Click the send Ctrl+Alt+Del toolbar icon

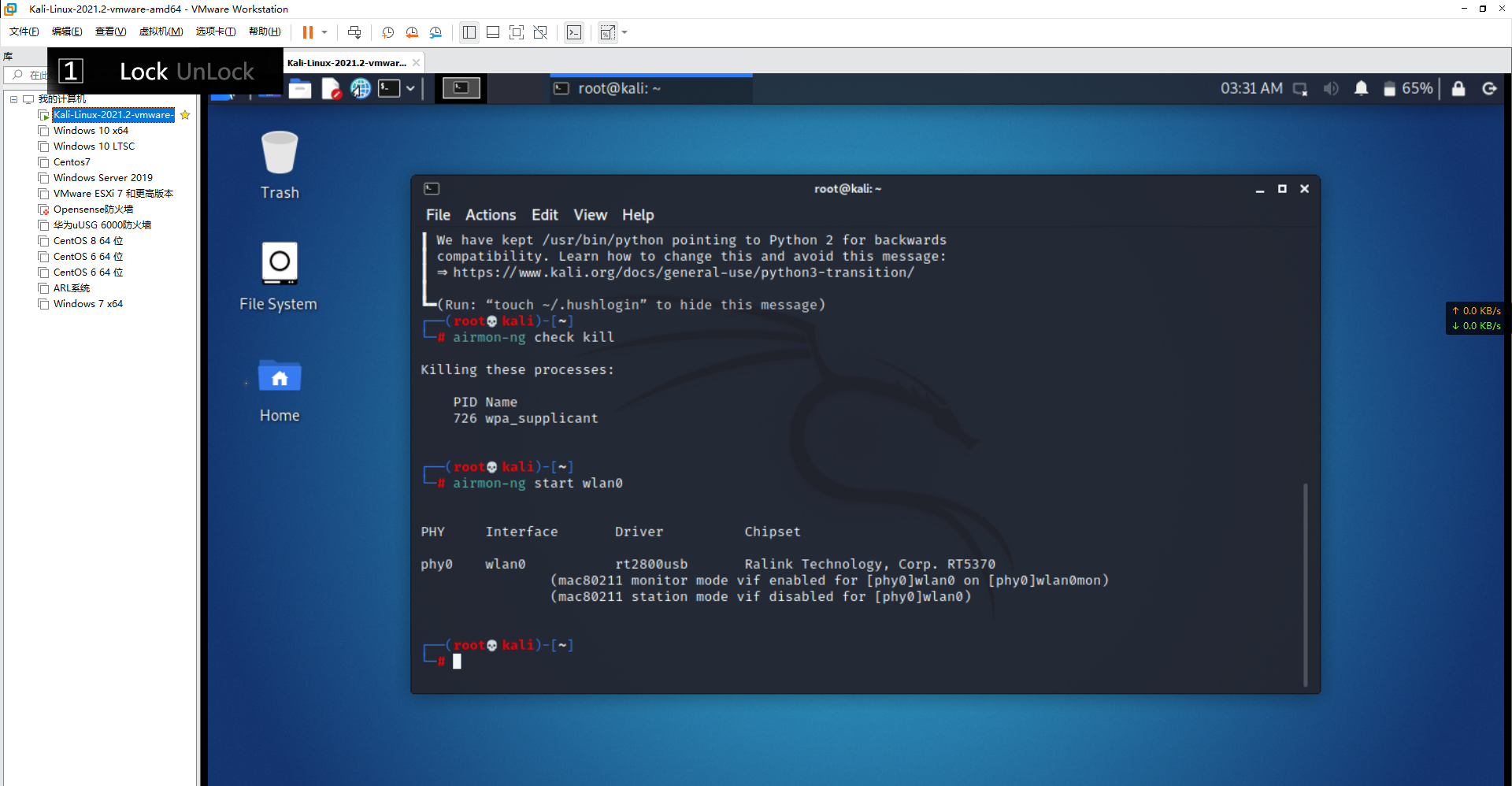354,32
